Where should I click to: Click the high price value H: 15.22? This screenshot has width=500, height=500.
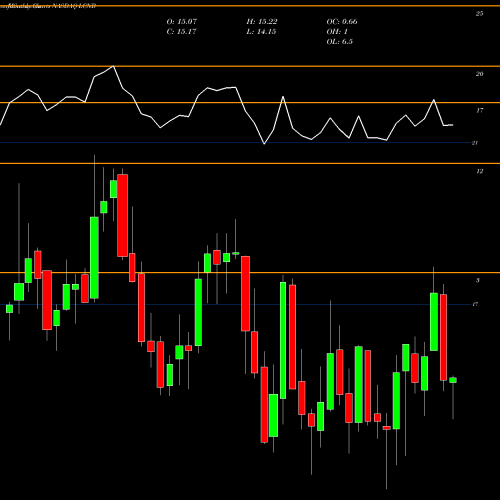(x=262, y=22)
